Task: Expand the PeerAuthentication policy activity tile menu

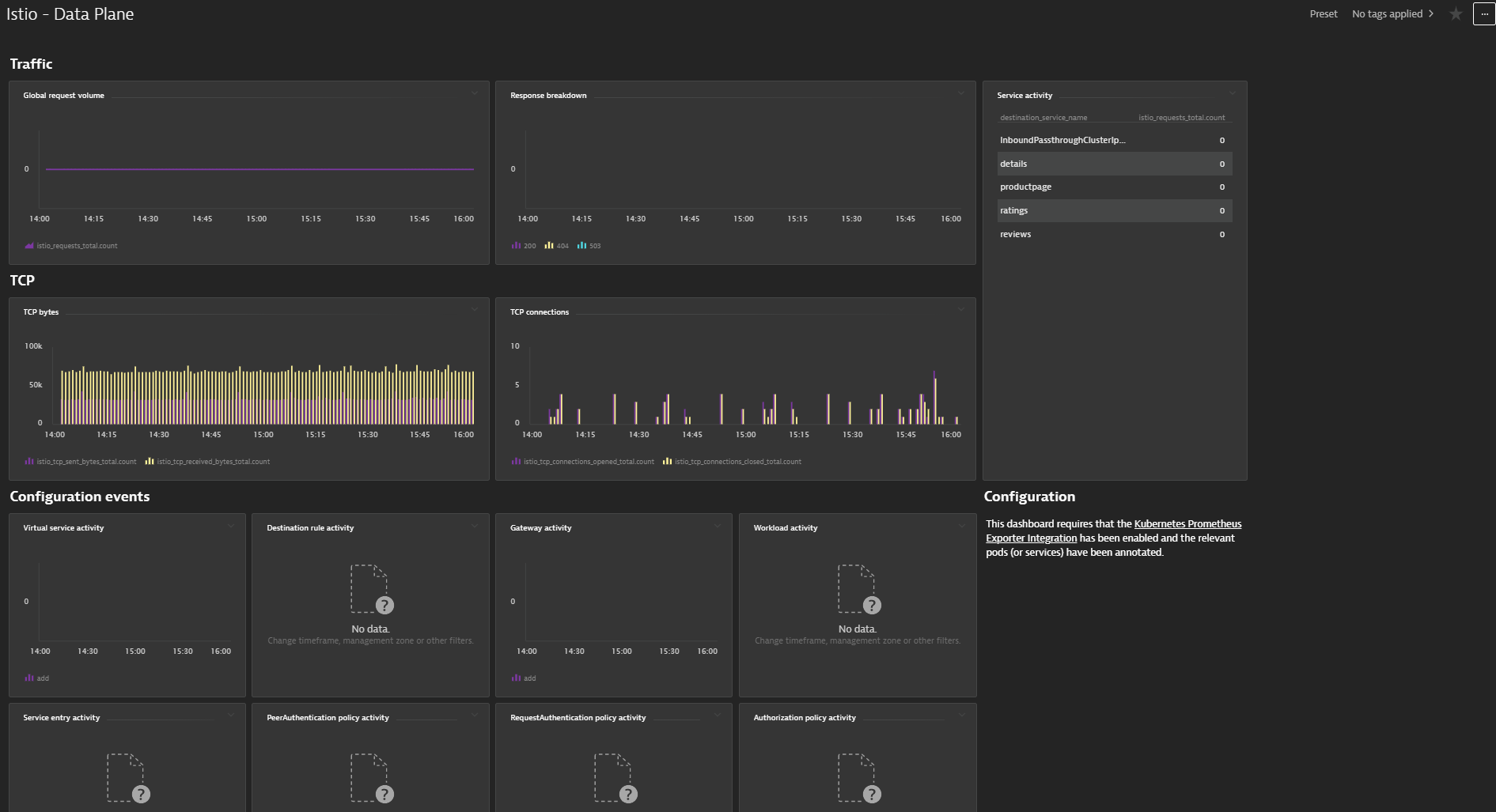Action: coord(475,715)
